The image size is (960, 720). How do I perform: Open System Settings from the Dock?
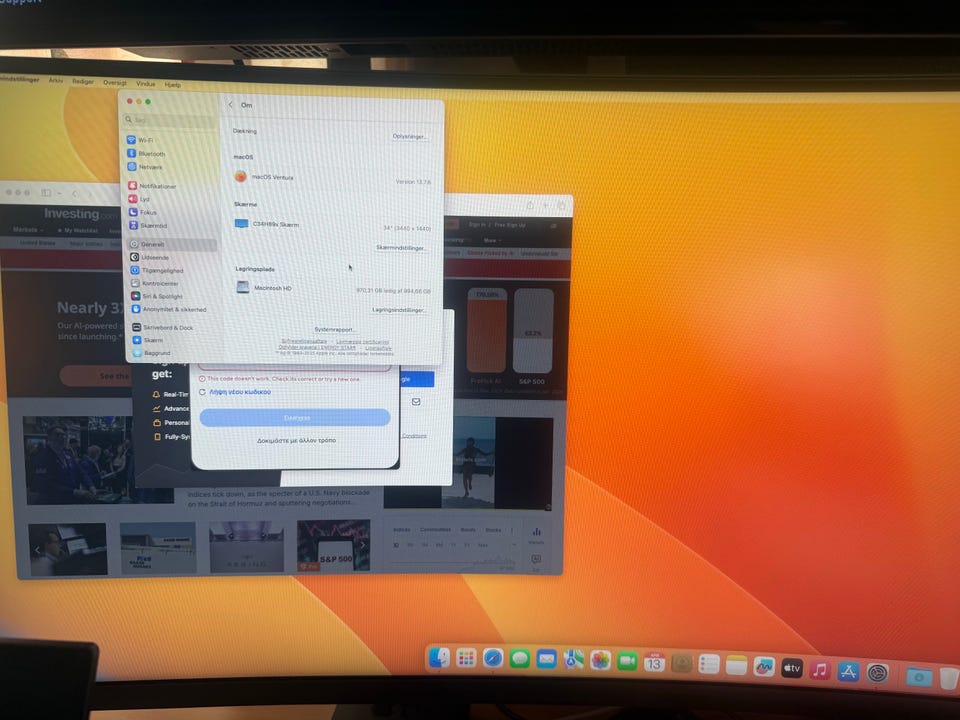coord(877,673)
